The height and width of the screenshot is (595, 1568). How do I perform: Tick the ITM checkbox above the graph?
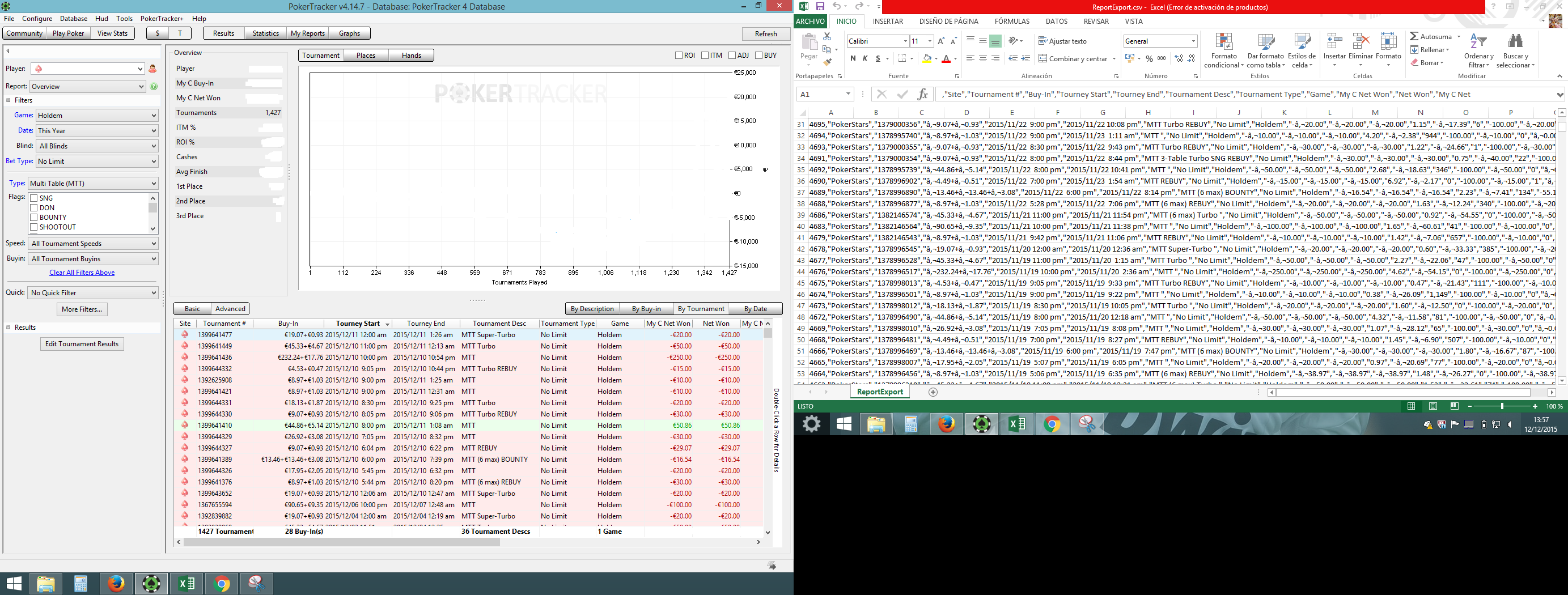(705, 56)
